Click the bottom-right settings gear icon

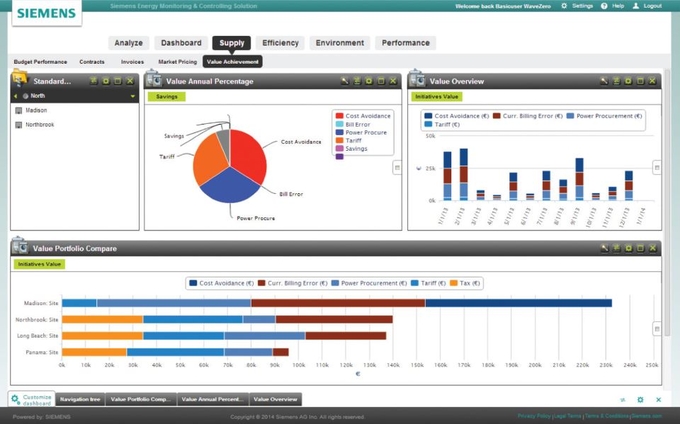point(641,400)
